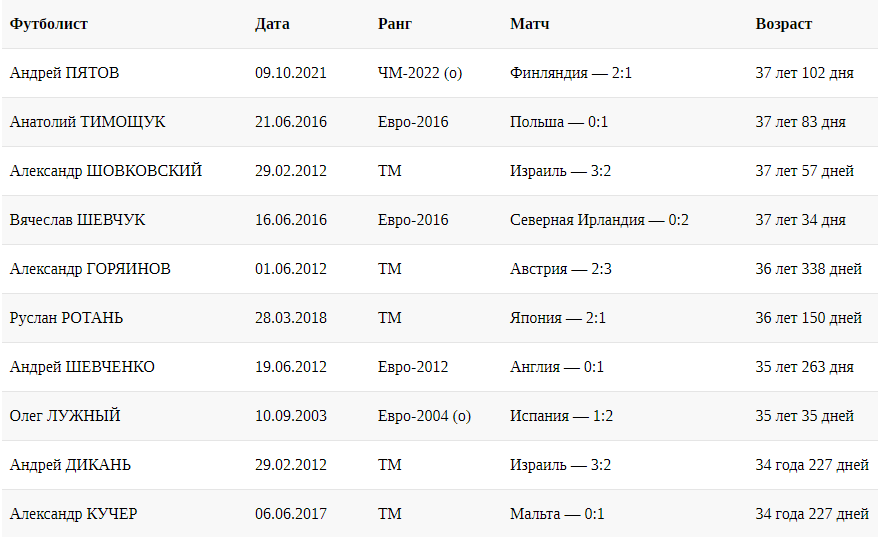The width and height of the screenshot is (878, 537).
Task: Select player name Анатолий ТИМОЩУК
Action: (88, 122)
